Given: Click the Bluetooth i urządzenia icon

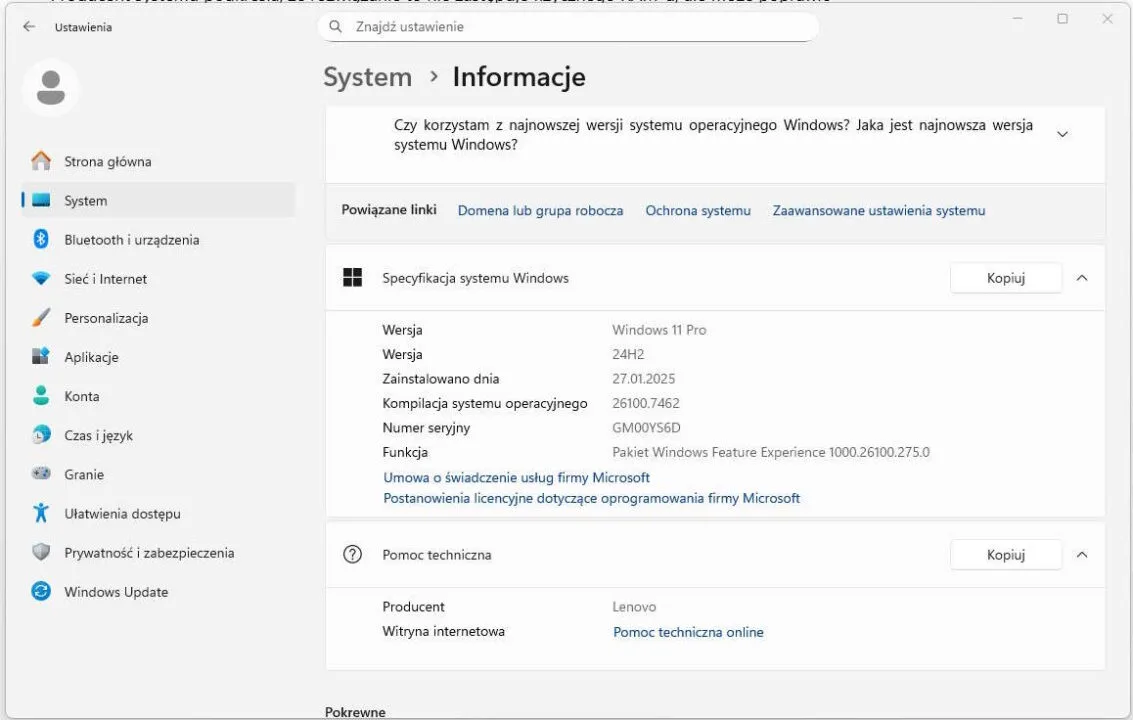Looking at the screenshot, I should (x=41, y=240).
